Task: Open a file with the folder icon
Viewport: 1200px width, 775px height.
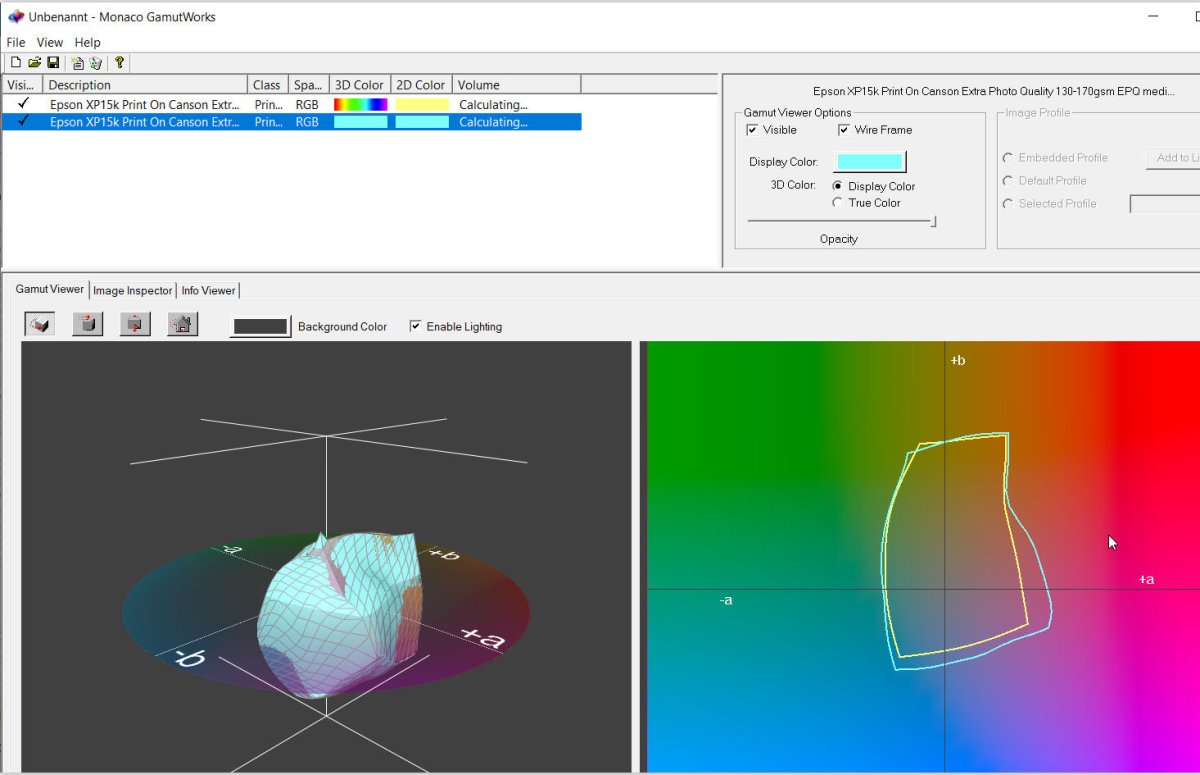Action: [x=34, y=63]
